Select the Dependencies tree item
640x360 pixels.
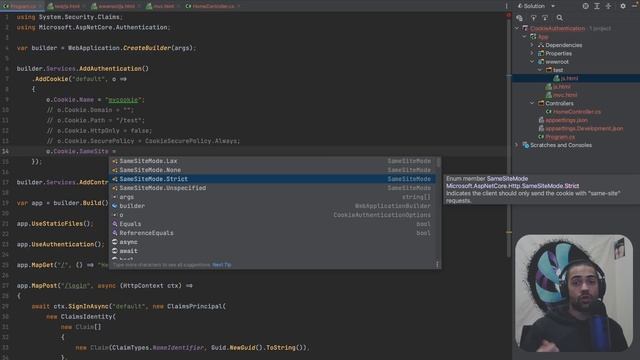pyautogui.click(x=564, y=45)
